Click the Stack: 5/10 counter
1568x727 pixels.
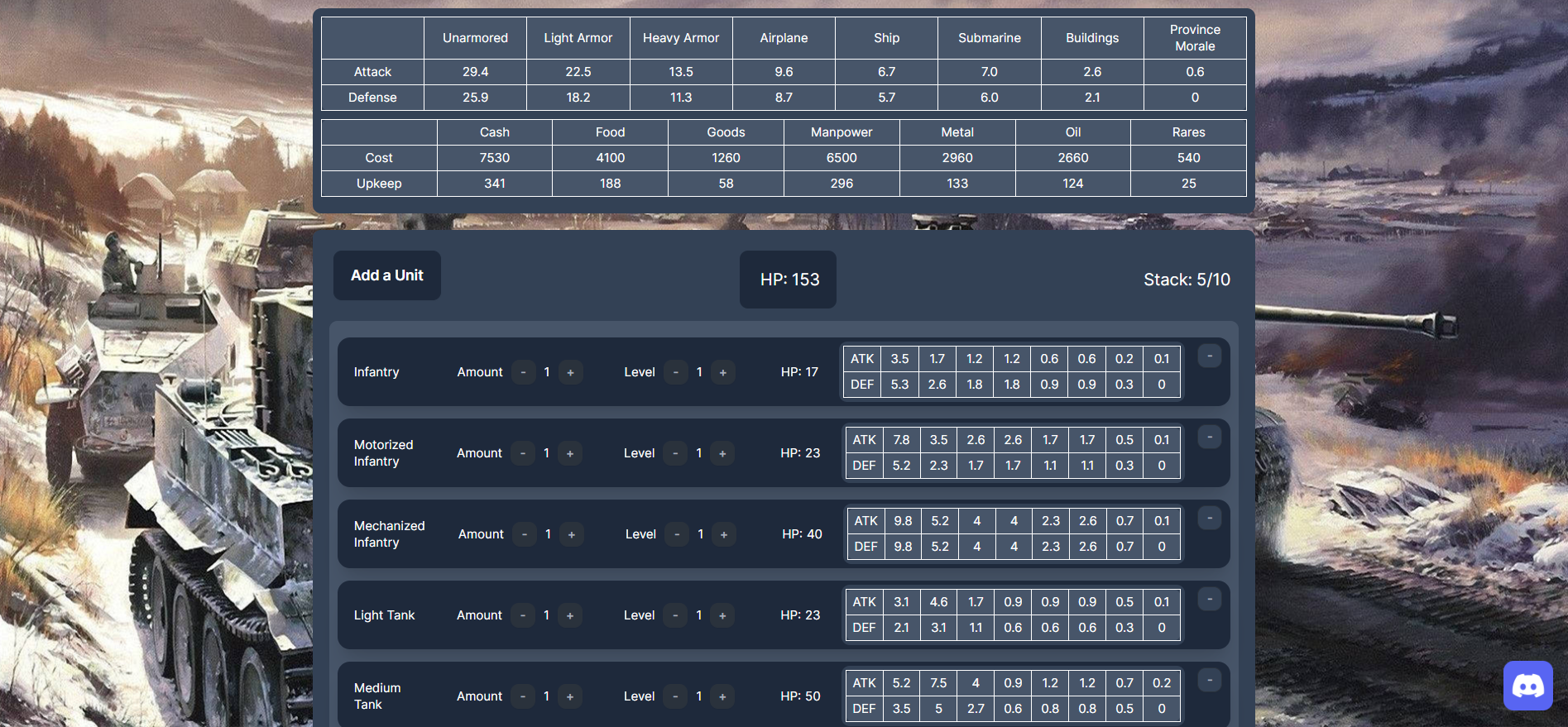coord(1186,280)
